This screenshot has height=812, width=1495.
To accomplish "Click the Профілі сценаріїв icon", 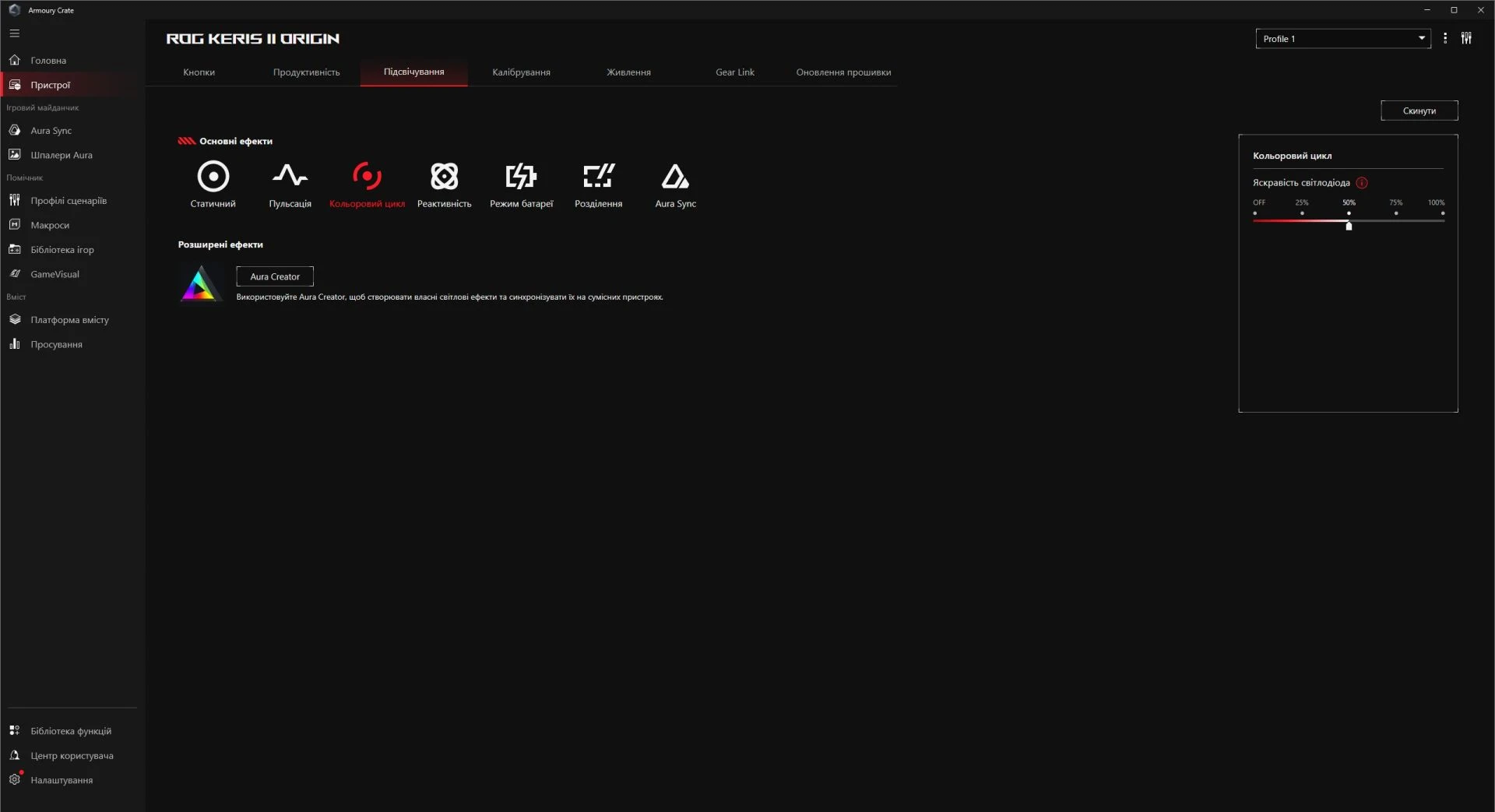I will pos(15,200).
